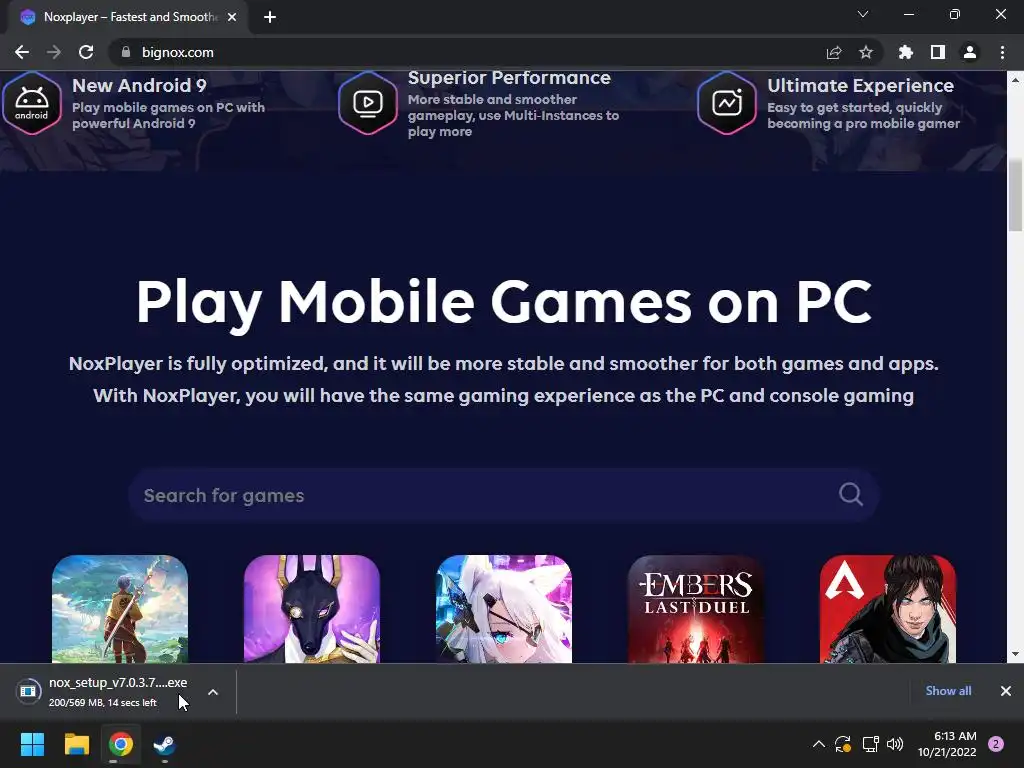Share this page icon in address bar
The height and width of the screenshot is (768, 1024).
pos(834,52)
